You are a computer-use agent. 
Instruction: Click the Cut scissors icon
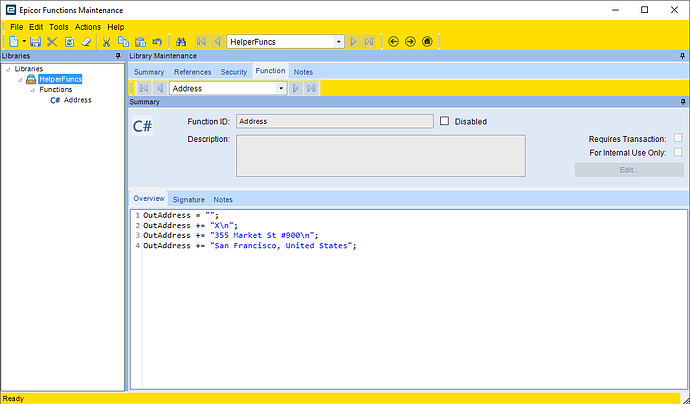tap(106, 42)
